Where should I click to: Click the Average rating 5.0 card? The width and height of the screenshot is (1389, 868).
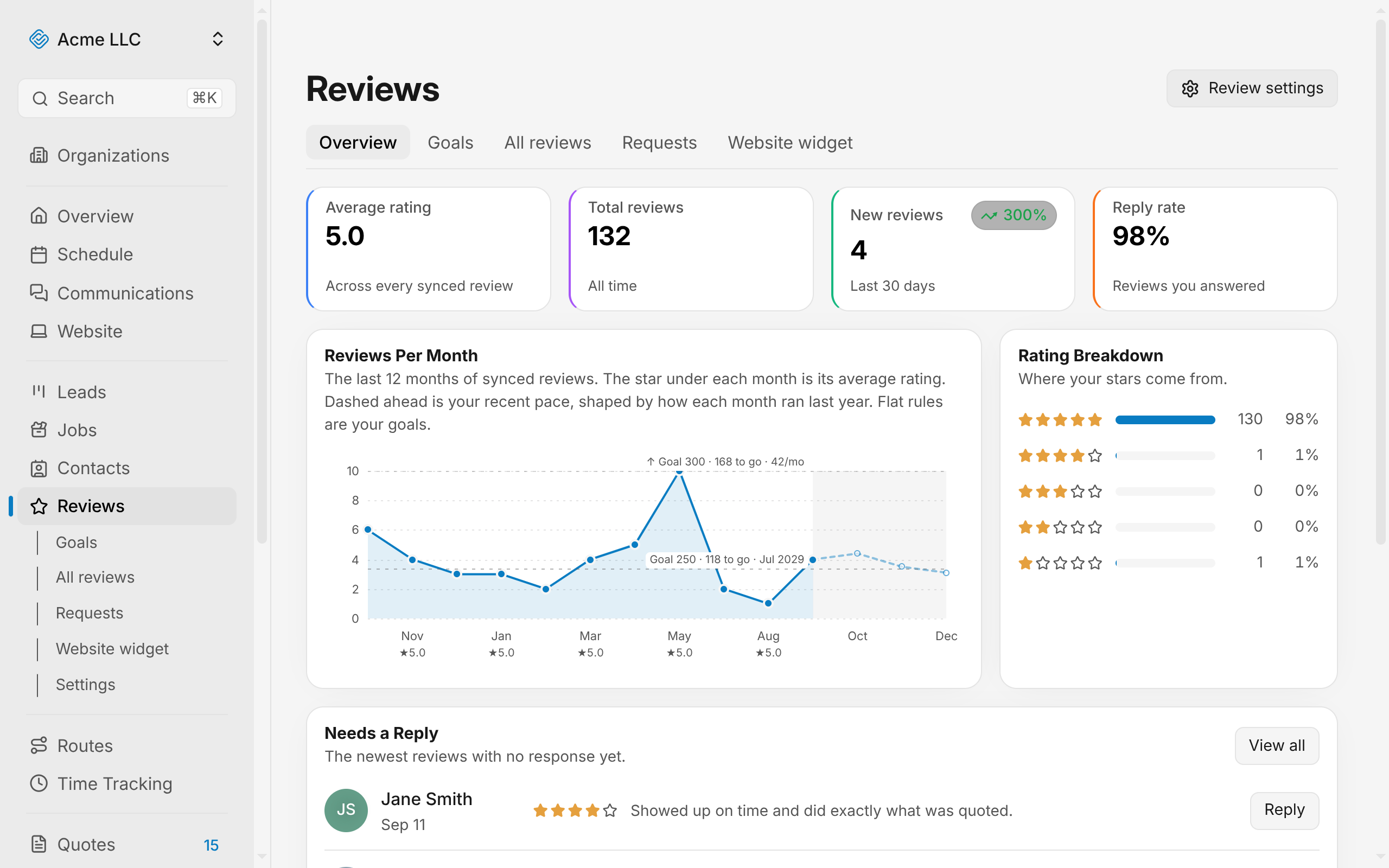429,249
